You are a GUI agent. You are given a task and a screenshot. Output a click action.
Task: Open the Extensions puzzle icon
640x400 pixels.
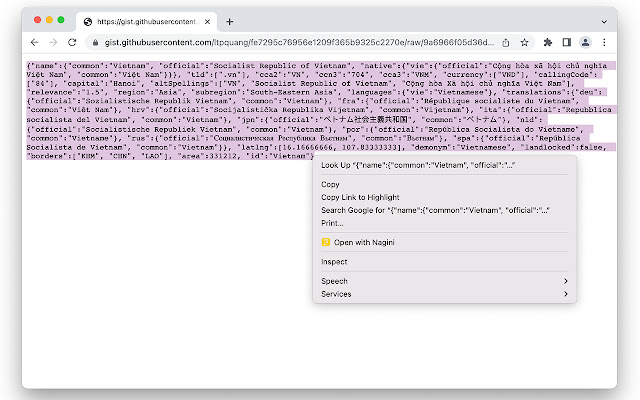(x=549, y=43)
